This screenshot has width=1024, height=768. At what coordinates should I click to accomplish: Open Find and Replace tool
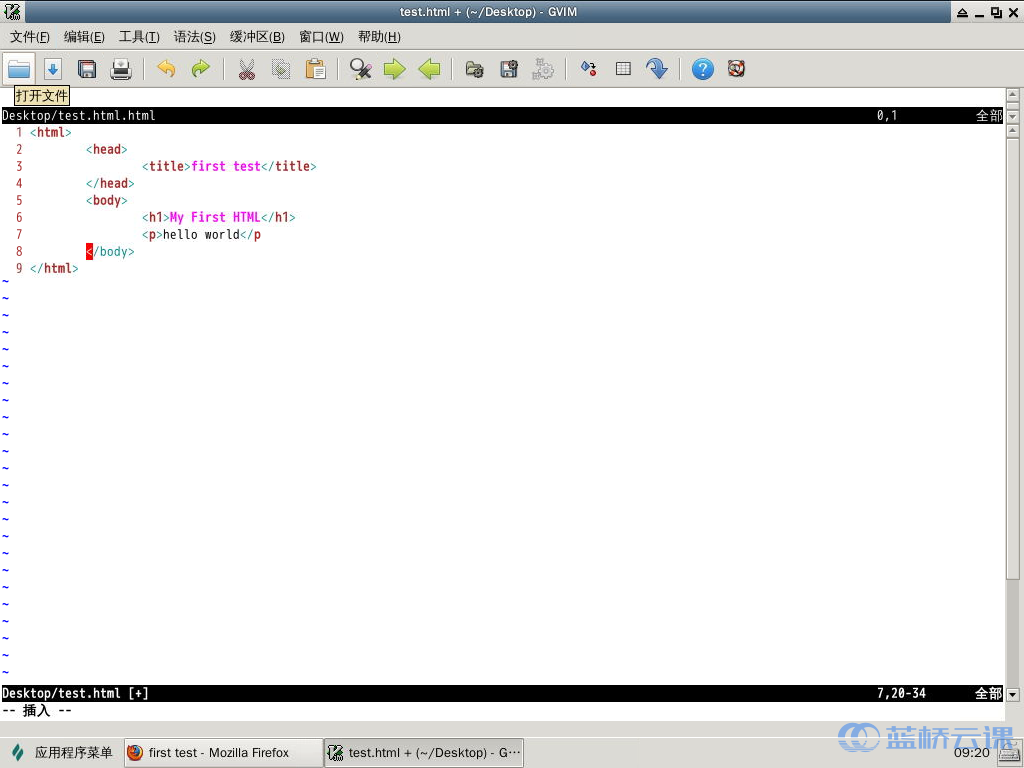pyautogui.click(x=361, y=69)
